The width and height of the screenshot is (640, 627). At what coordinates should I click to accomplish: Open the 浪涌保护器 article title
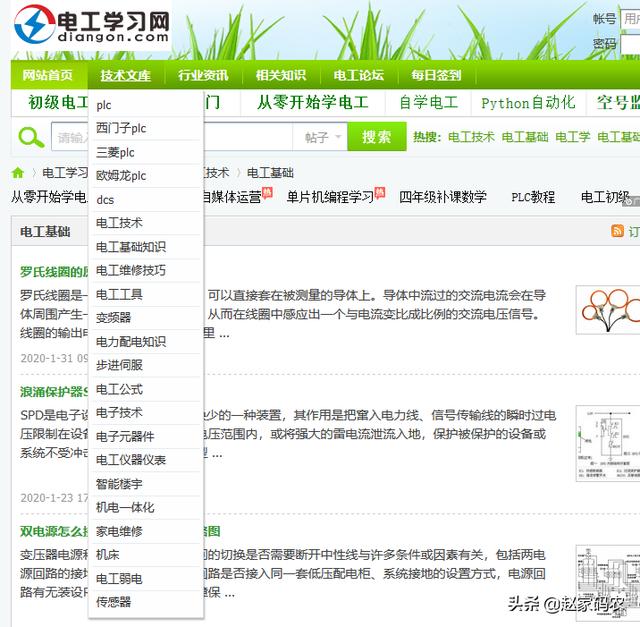tap(54, 392)
